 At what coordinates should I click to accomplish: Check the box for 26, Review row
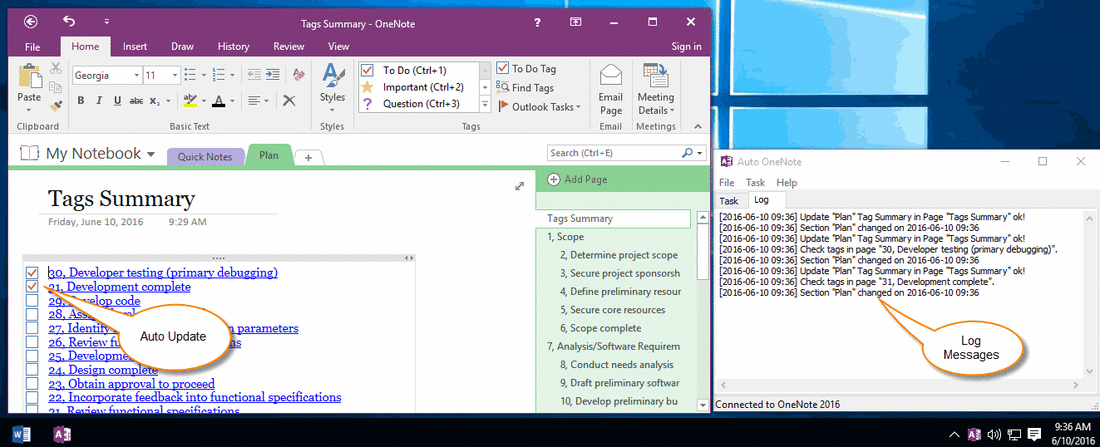[32, 342]
